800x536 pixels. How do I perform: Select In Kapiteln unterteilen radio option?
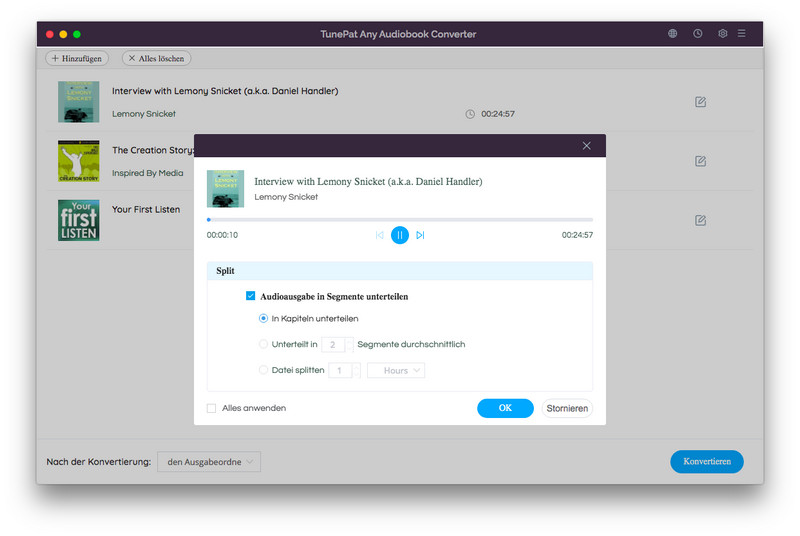(263, 318)
